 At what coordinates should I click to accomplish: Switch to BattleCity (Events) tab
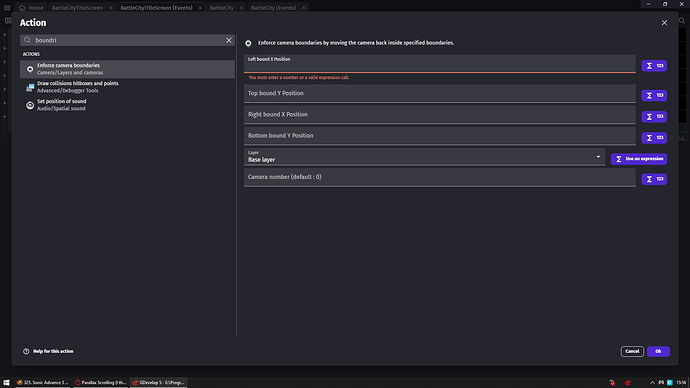pyautogui.click(x=273, y=7)
